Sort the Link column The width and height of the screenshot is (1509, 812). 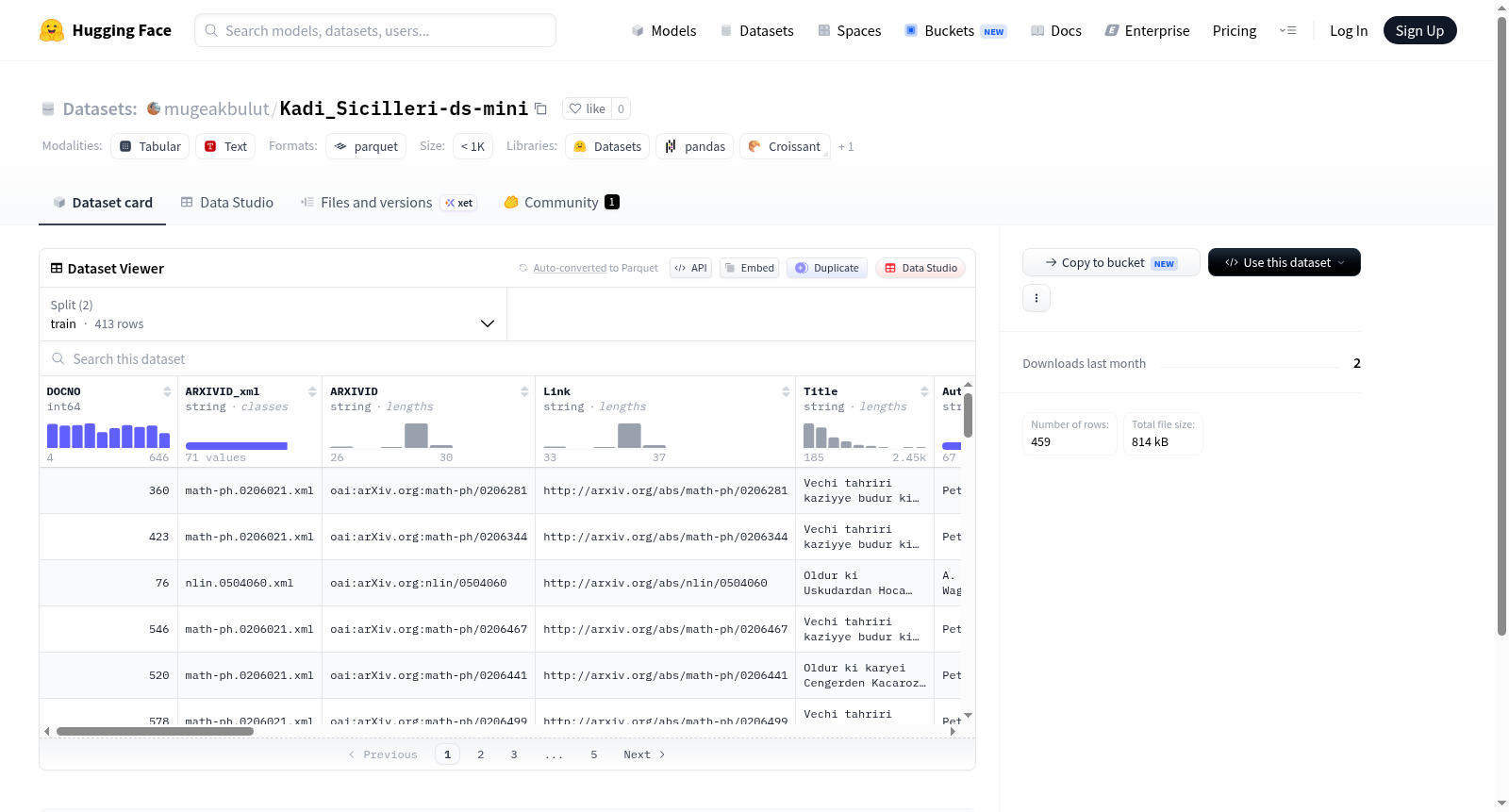786,391
